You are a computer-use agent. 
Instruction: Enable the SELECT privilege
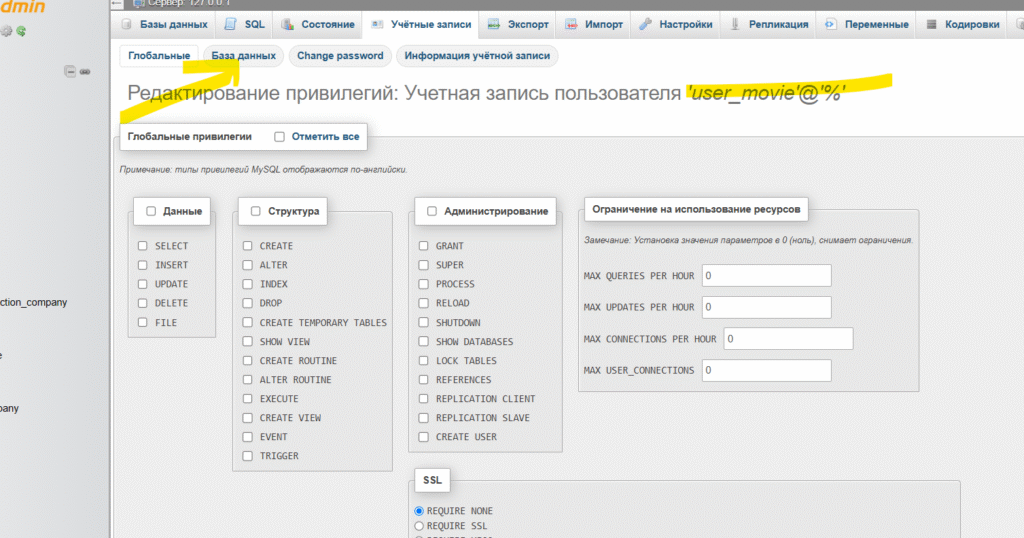coord(142,245)
